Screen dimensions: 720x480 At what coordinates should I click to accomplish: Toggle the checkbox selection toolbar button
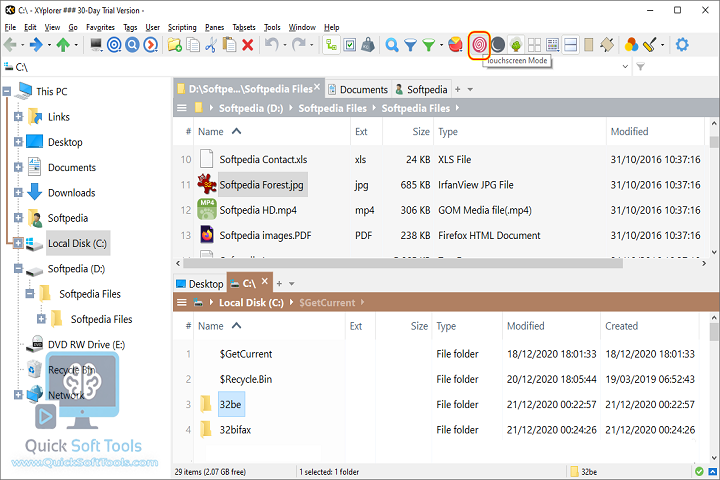350,45
